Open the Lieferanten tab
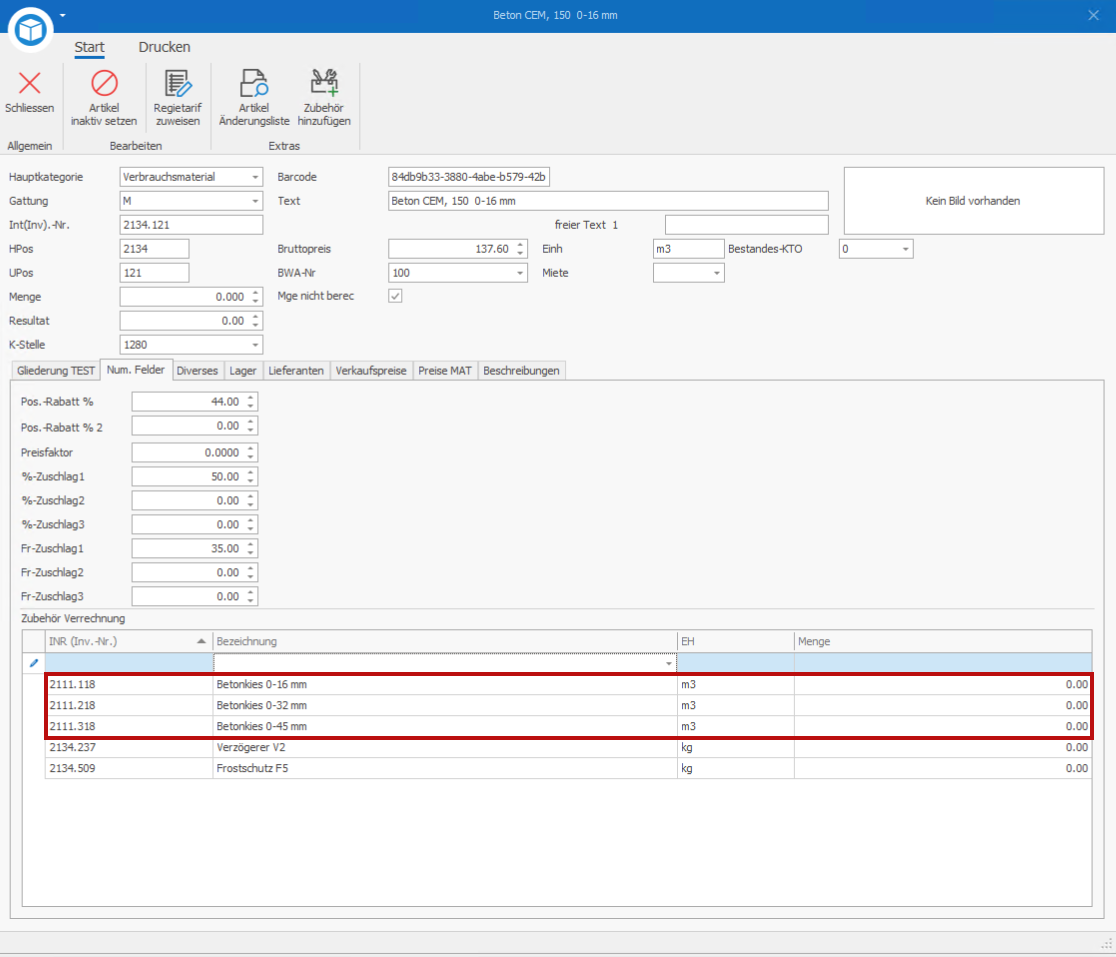Image resolution: width=1116 pixels, height=957 pixels. (x=296, y=371)
